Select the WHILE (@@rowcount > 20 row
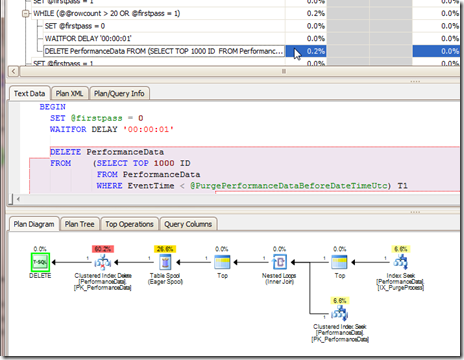This screenshot has height=360, width=464. 107,13
